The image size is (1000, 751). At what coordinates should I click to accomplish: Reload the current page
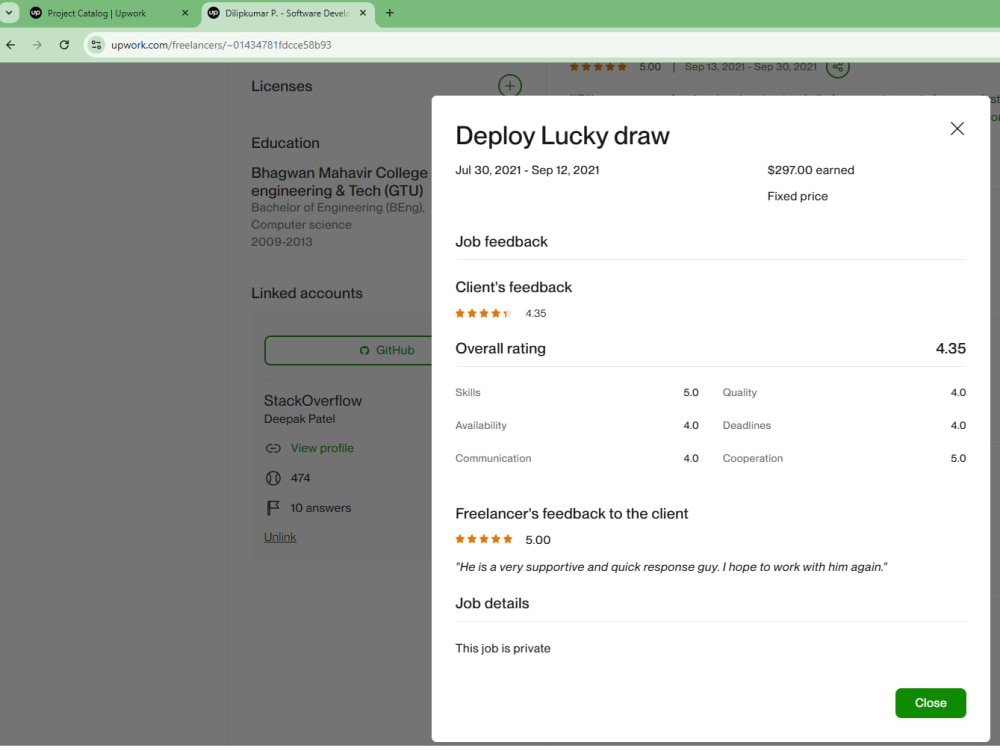pos(64,45)
